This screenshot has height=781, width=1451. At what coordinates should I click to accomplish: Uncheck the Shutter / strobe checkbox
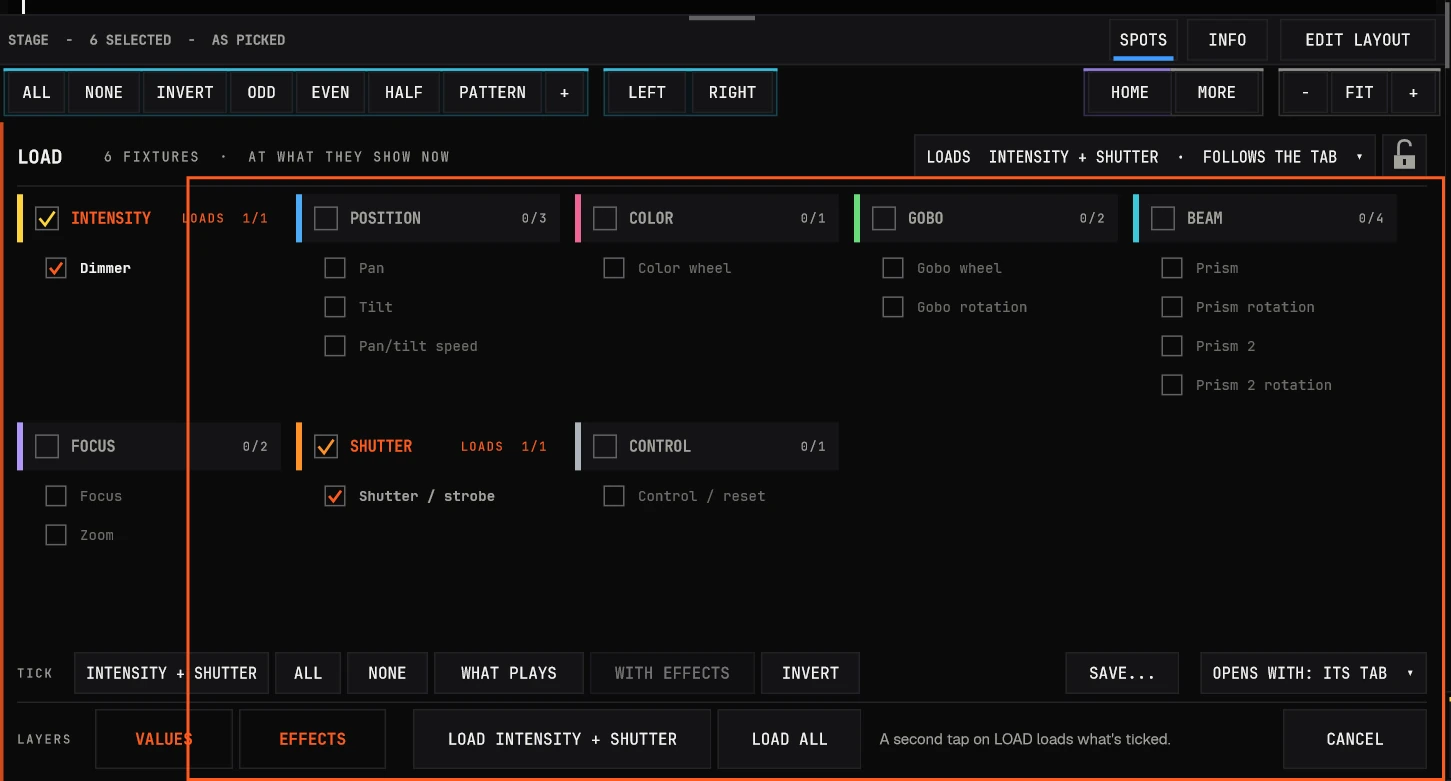[x=335, y=496]
